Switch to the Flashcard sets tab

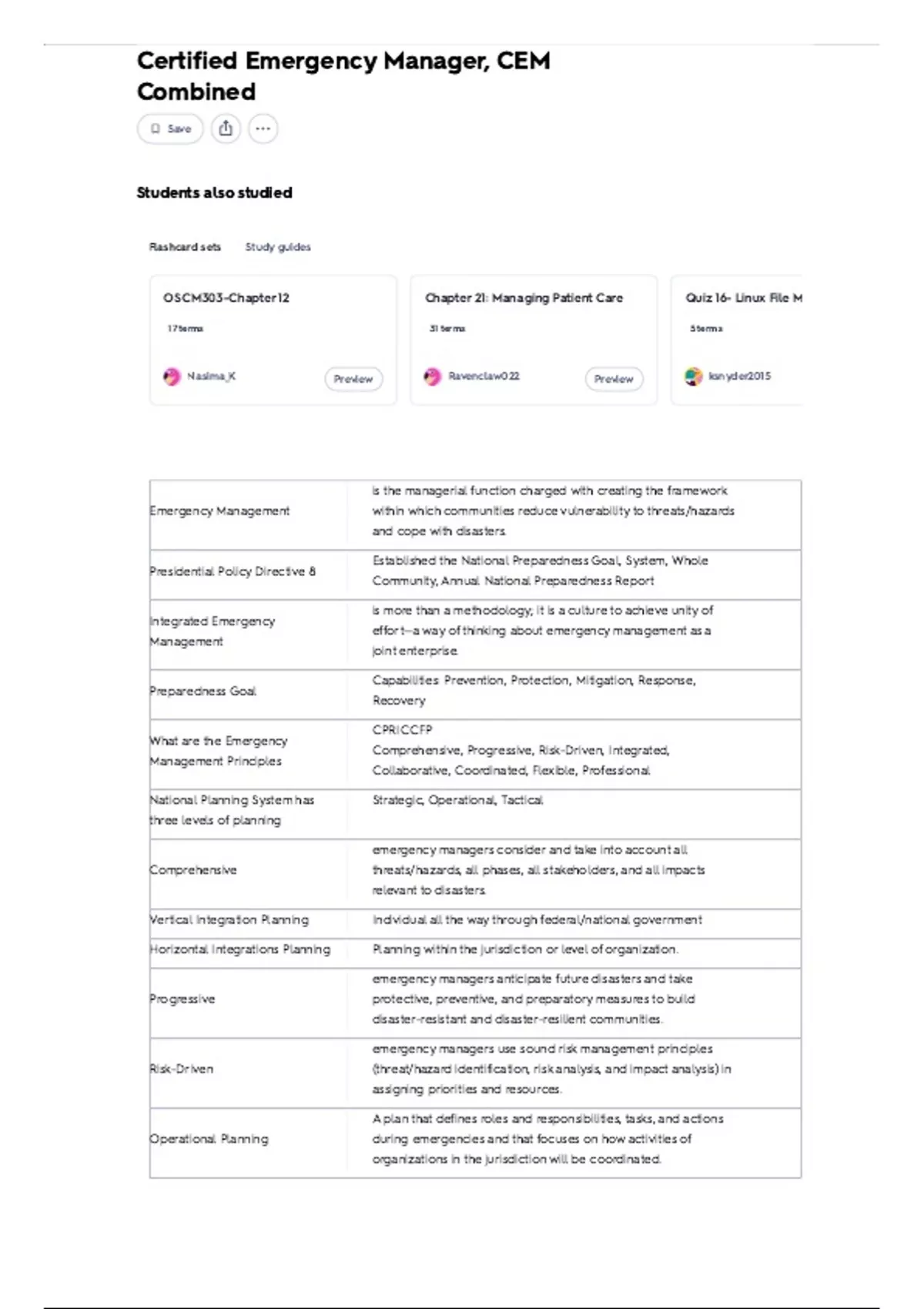[185, 247]
